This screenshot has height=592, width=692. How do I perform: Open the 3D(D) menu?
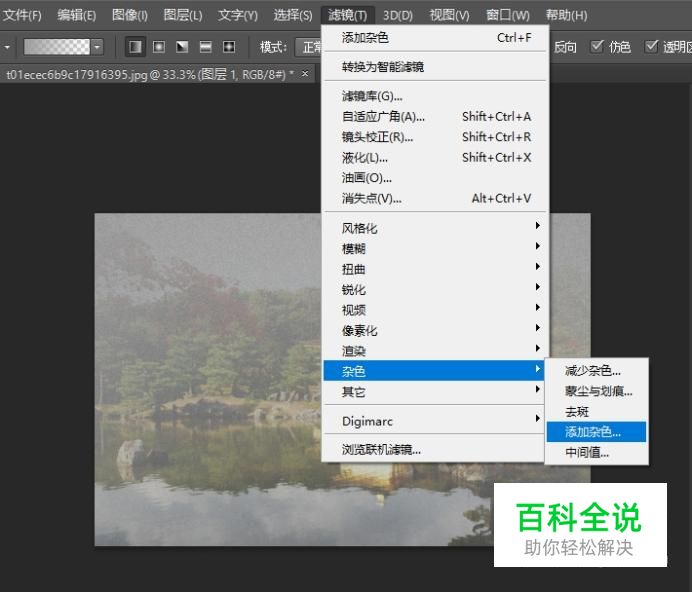398,15
